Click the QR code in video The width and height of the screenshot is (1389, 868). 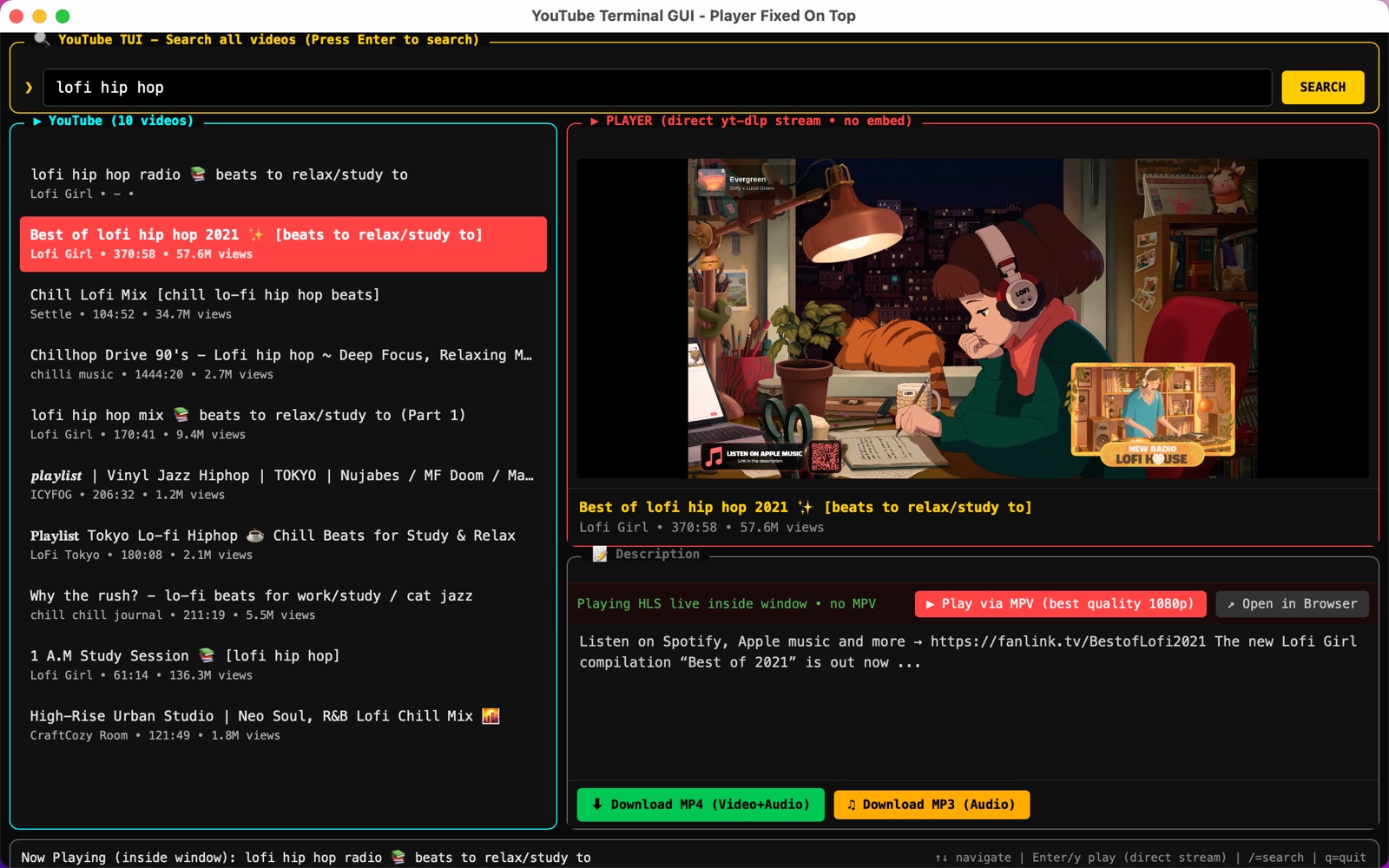[825, 457]
